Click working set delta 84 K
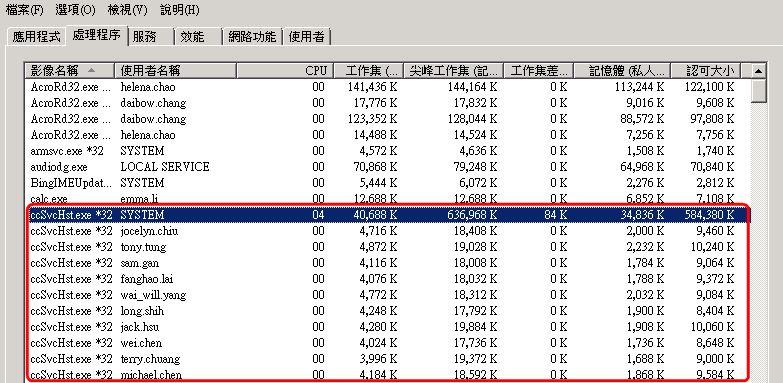Viewport: 783px width, 383px height. click(x=555, y=215)
